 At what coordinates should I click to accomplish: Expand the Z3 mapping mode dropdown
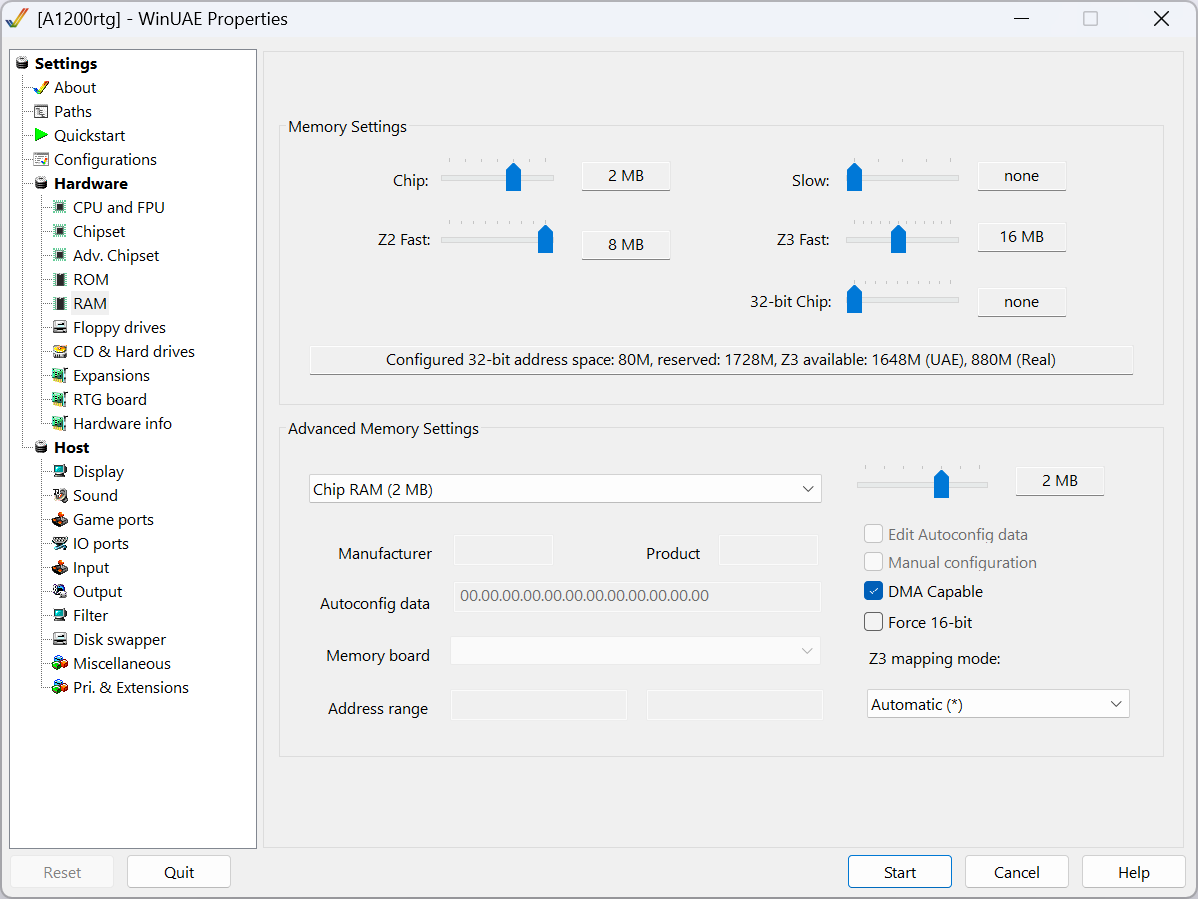tap(997, 704)
